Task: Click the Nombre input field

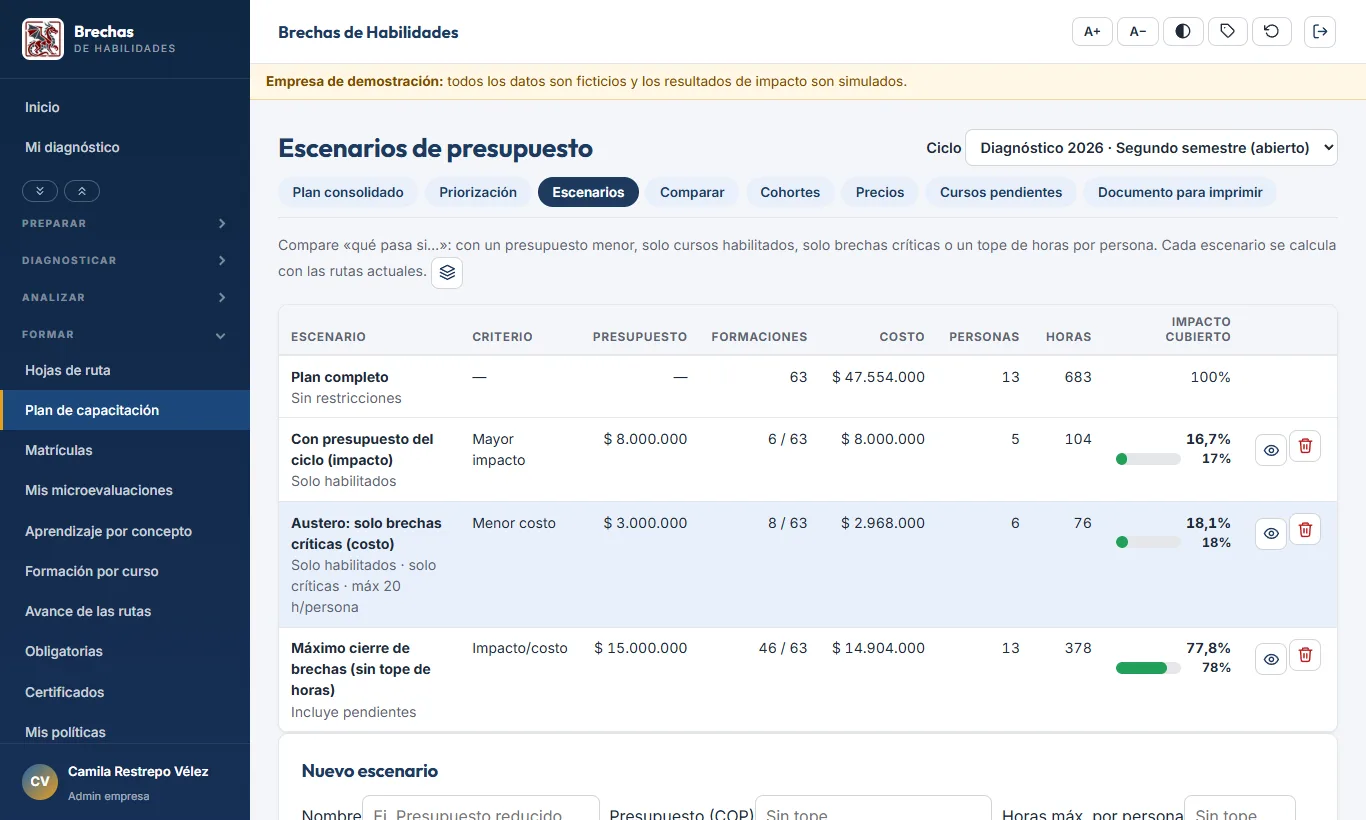Action: click(481, 808)
